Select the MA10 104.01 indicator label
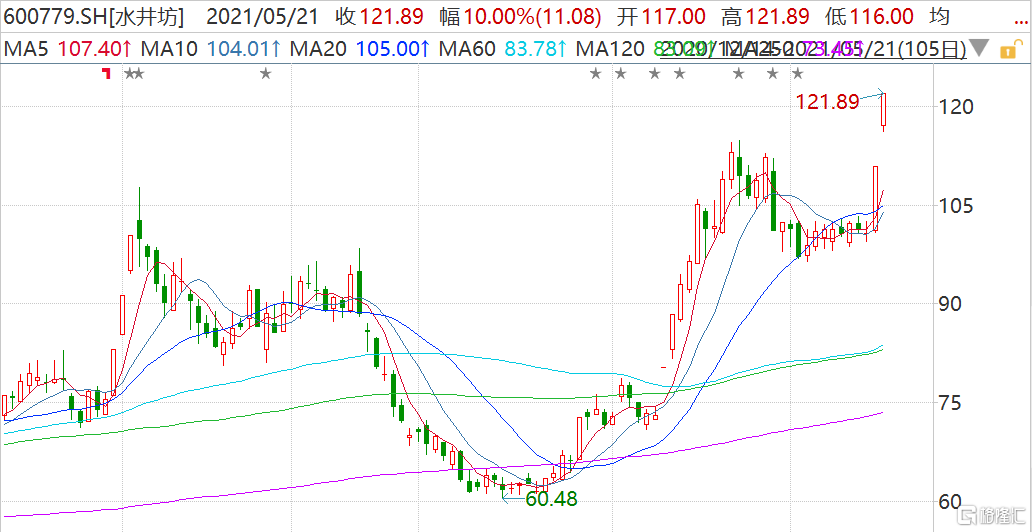The image size is (1032, 532). pyautogui.click(x=211, y=49)
